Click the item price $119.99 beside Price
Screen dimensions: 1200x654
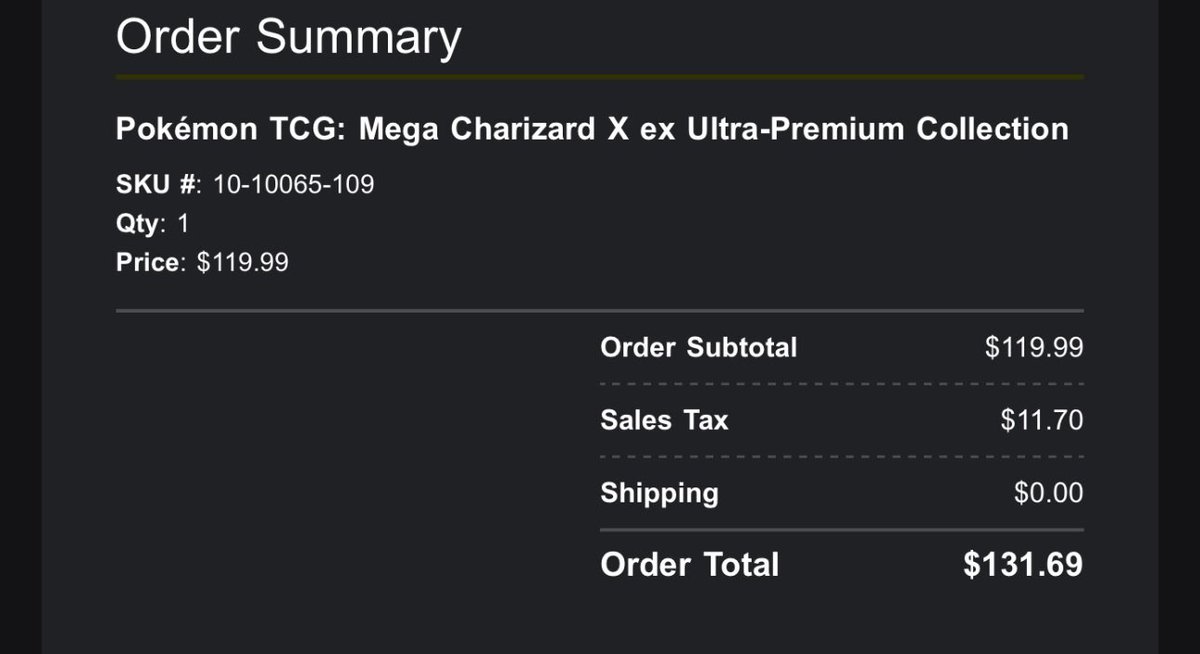click(x=243, y=263)
